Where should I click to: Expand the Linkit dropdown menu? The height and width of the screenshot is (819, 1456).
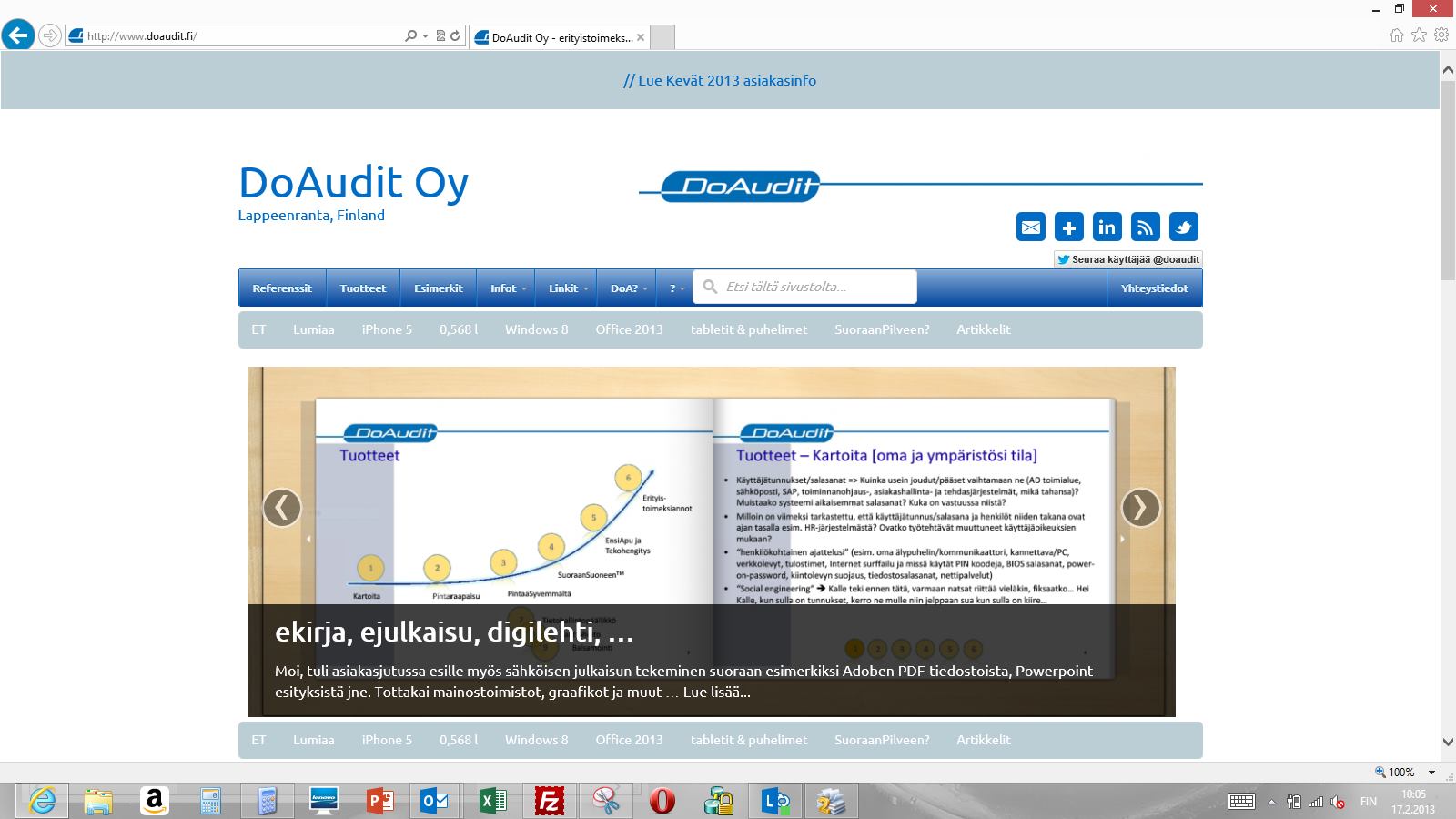coord(568,288)
